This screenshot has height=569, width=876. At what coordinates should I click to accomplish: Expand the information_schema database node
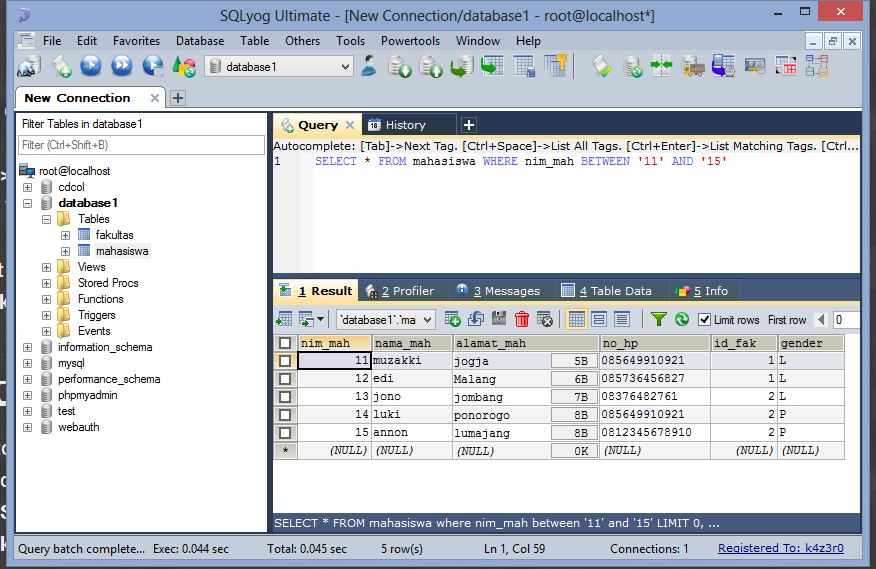[27, 348]
